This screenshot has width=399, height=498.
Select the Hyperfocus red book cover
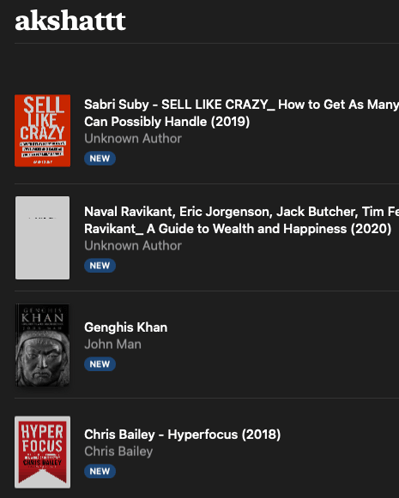[x=42, y=452]
